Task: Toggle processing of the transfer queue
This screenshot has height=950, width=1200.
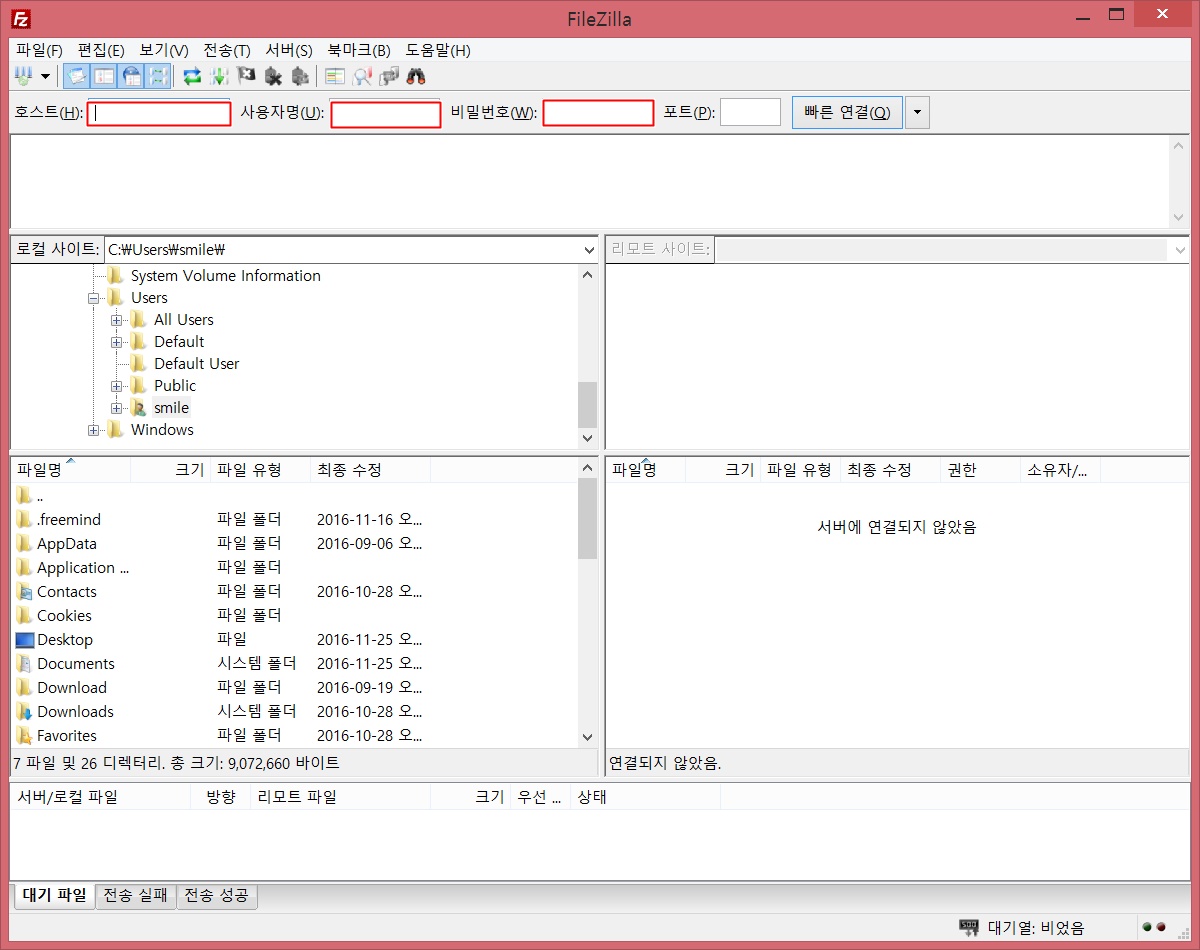Action: point(219,76)
